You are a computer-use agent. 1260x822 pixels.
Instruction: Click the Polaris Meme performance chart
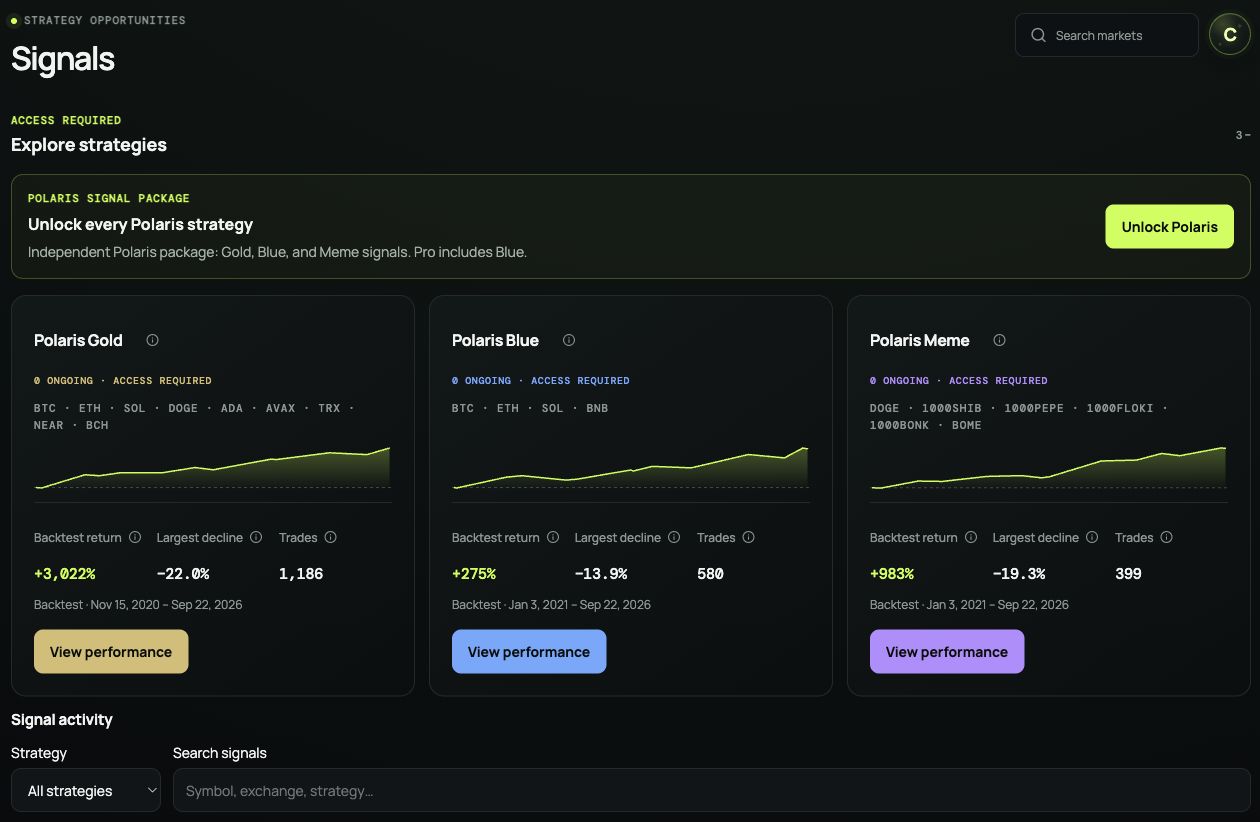(x=1048, y=468)
